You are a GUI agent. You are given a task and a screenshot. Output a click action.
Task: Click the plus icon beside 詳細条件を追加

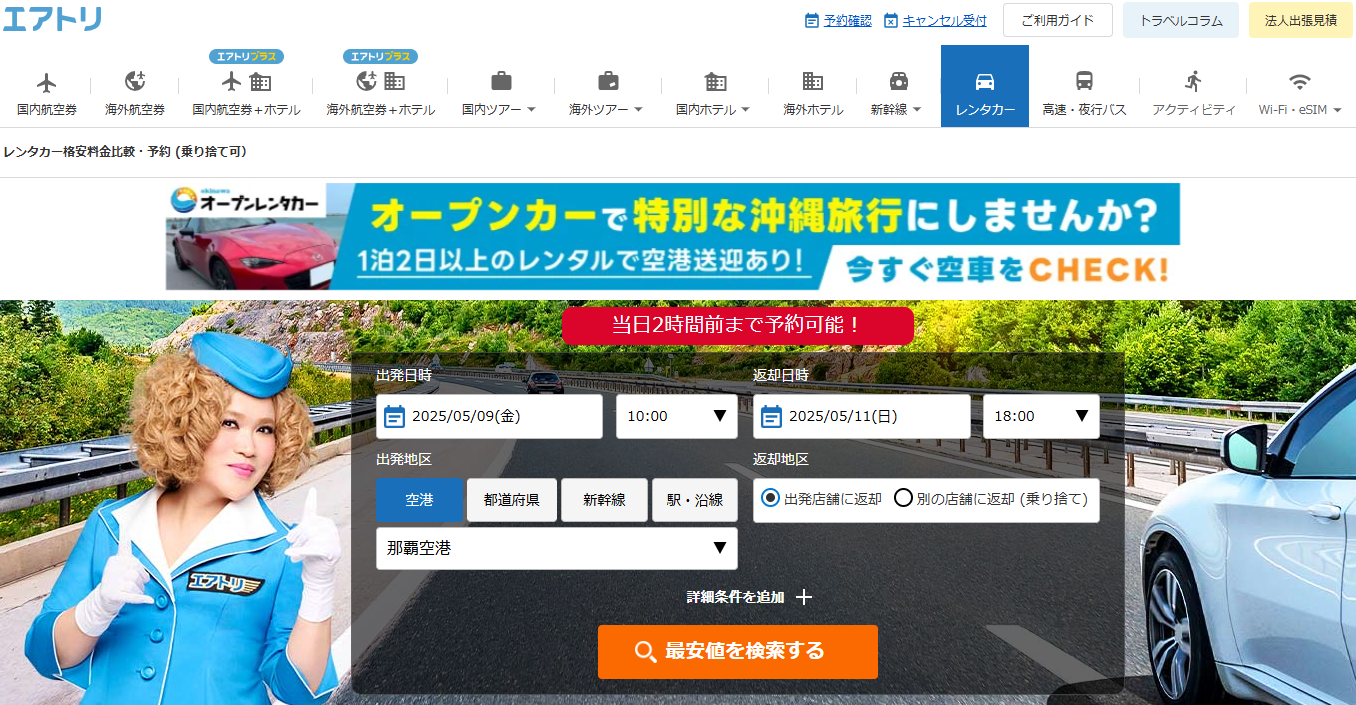[804, 597]
